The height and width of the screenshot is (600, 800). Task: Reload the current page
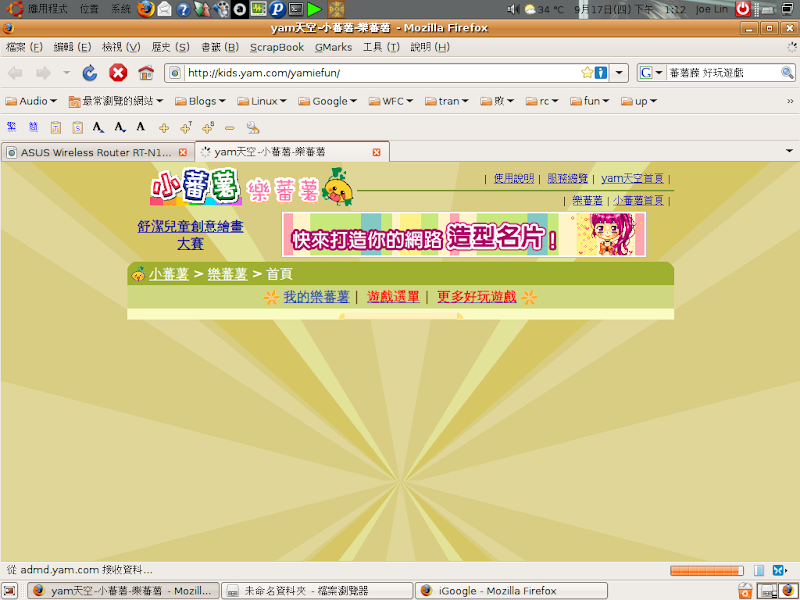pos(90,73)
